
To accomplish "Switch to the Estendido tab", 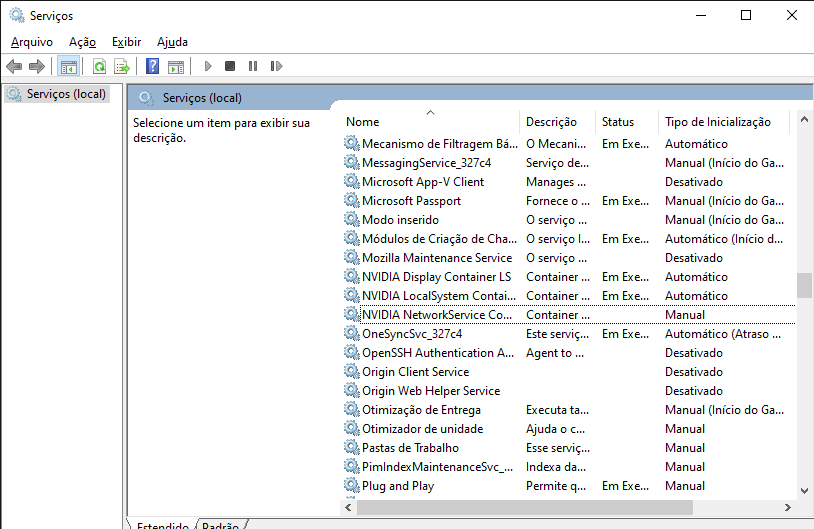I will click(x=162, y=524).
